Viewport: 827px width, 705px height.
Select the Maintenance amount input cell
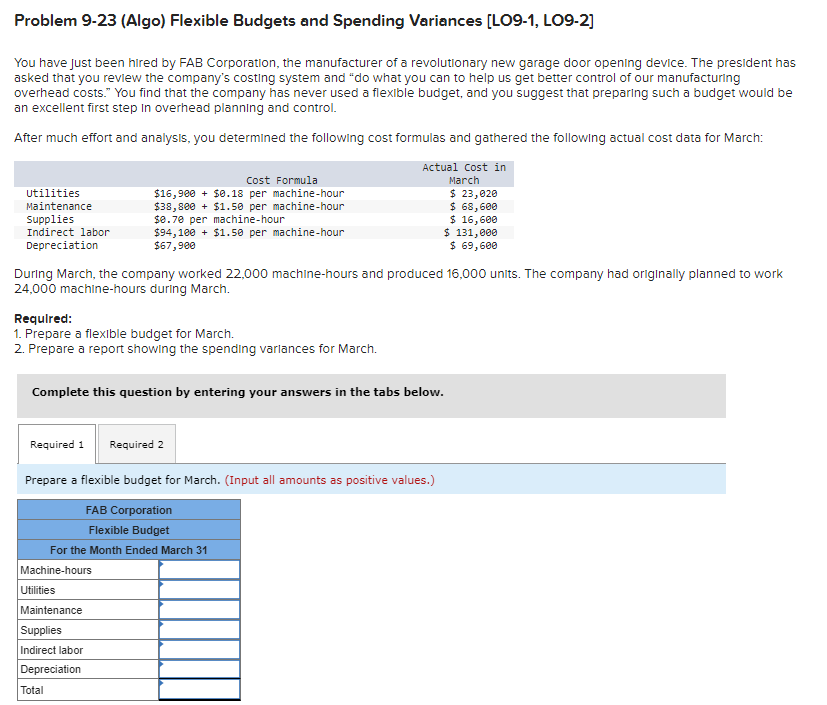click(199, 610)
